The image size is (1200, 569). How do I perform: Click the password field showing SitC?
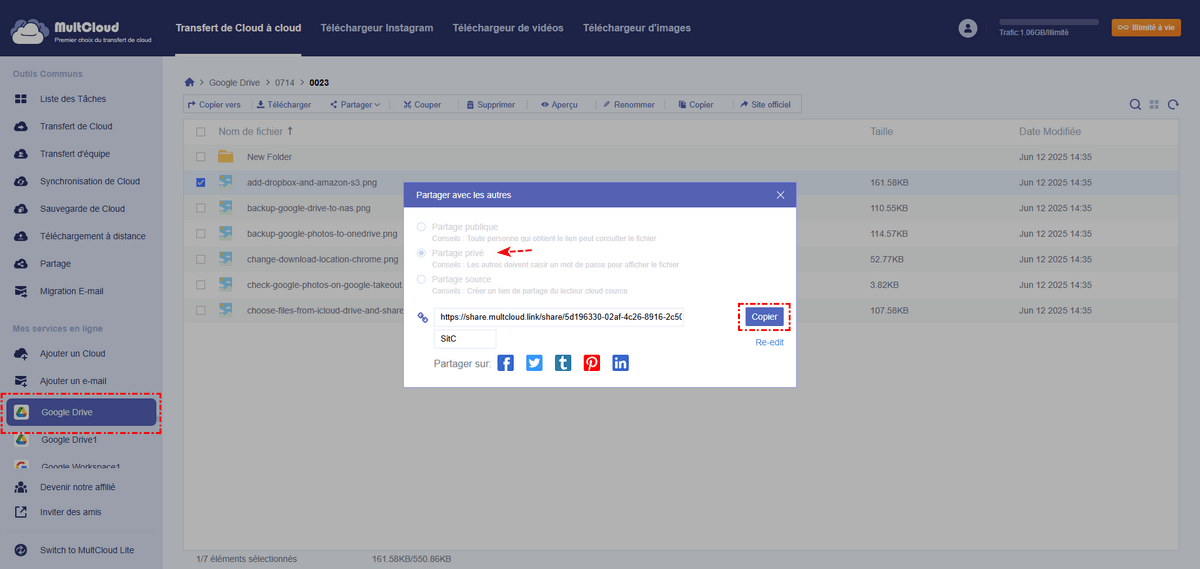(x=465, y=339)
